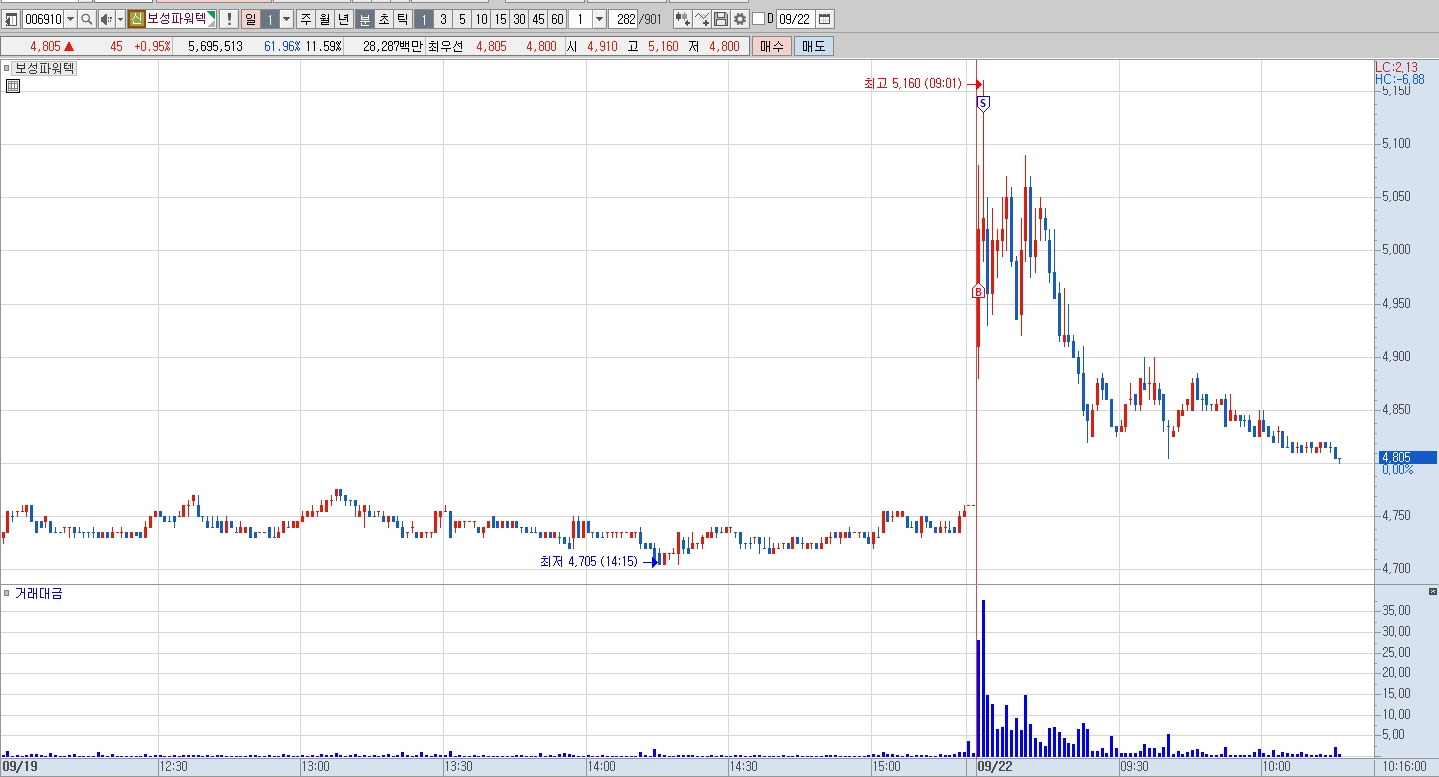
Task: Select the 1-minute interval button
Action: 424,19
